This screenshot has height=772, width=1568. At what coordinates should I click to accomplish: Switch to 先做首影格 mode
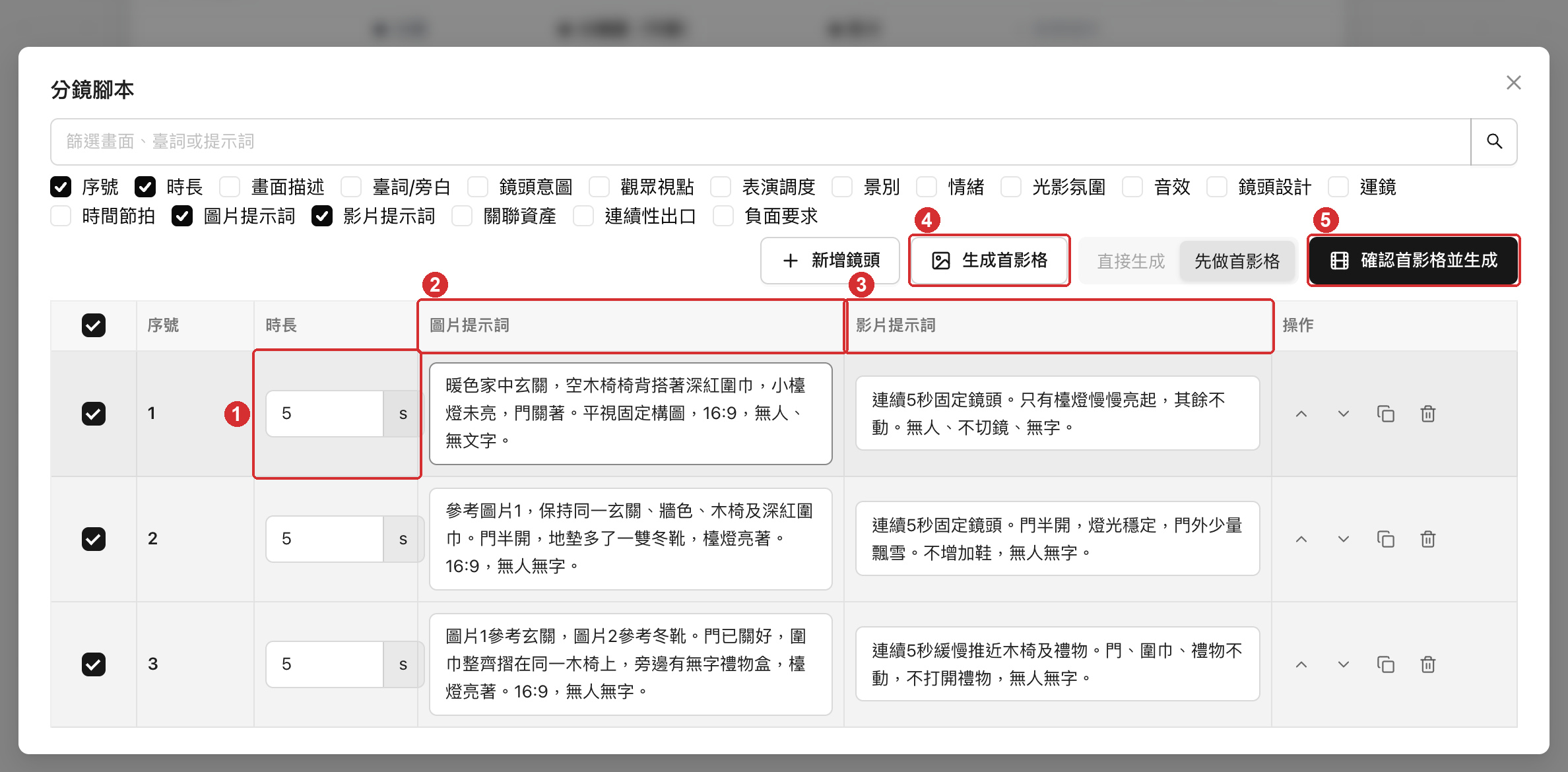1237,261
